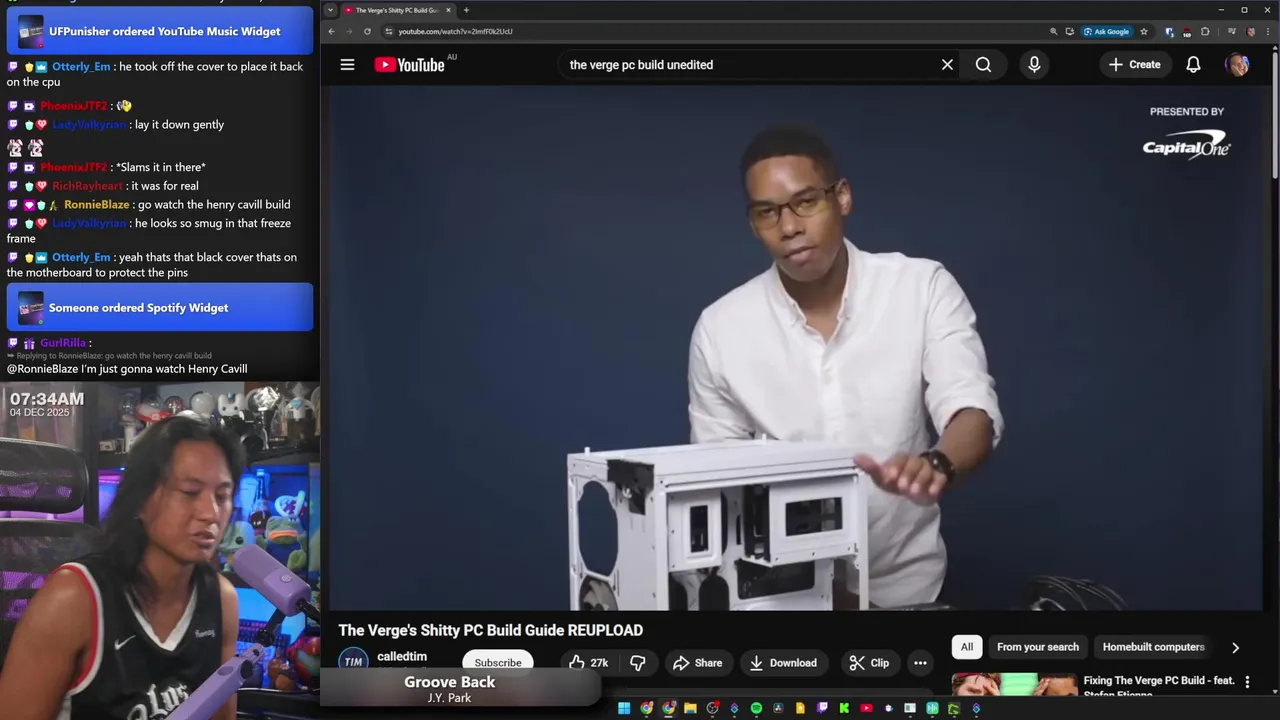Open YouTube notifications bell
Image resolution: width=1280 pixels, height=720 pixels.
pyautogui.click(x=1193, y=65)
